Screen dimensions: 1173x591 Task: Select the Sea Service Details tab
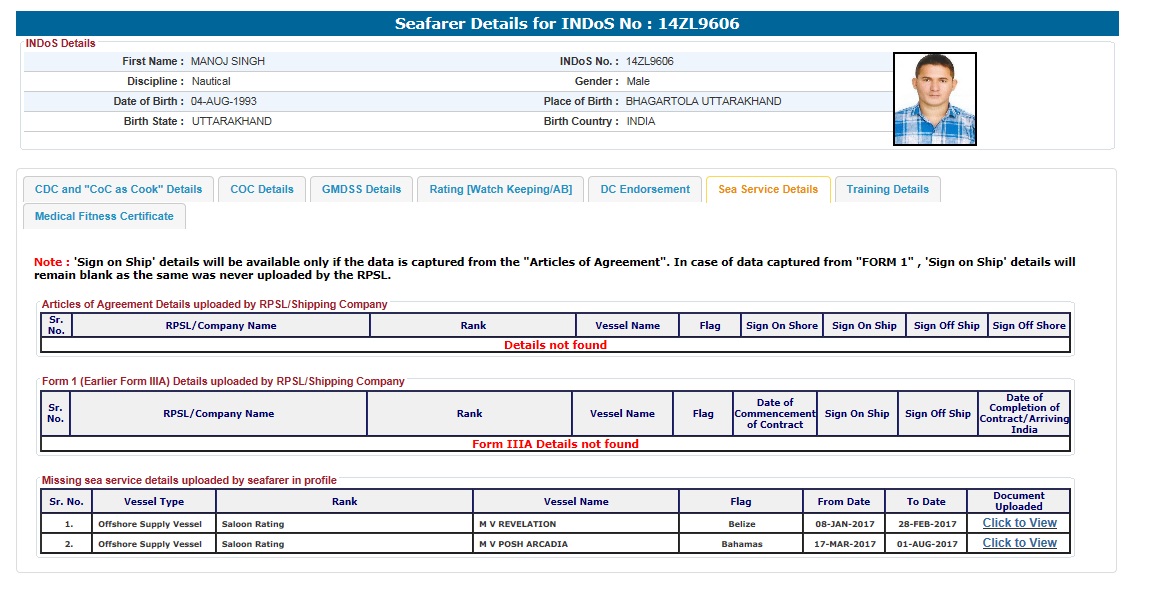(x=767, y=189)
